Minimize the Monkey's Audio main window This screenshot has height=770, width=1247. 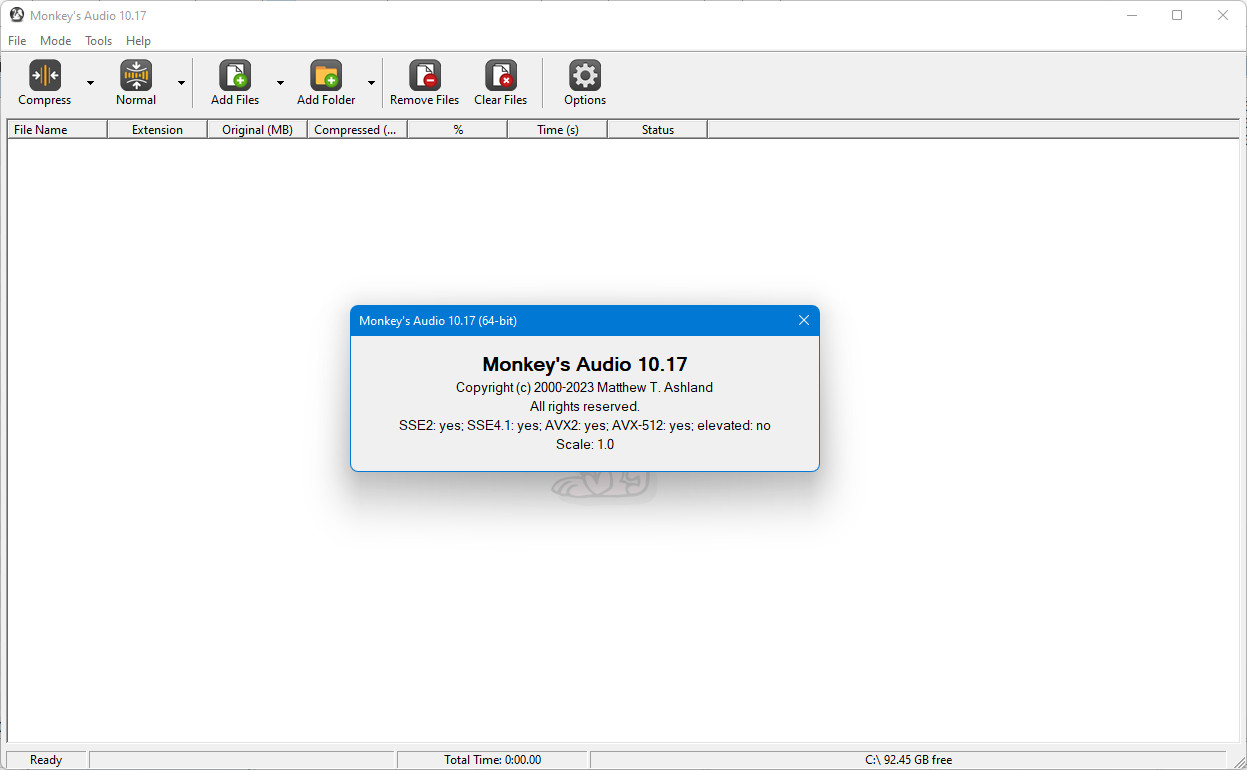1132,15
